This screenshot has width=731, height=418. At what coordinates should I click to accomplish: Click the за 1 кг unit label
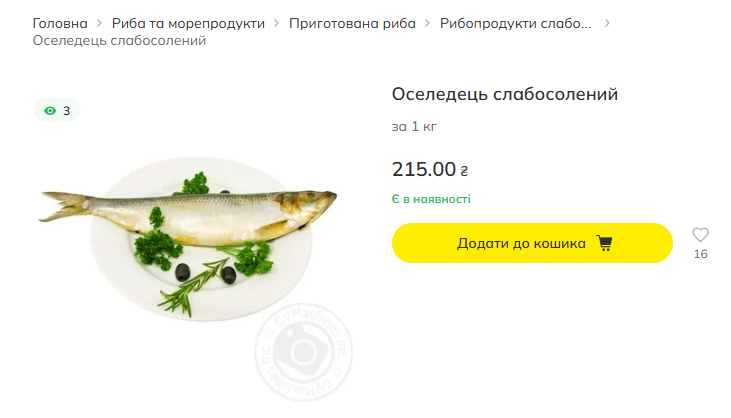pos(414,126)
